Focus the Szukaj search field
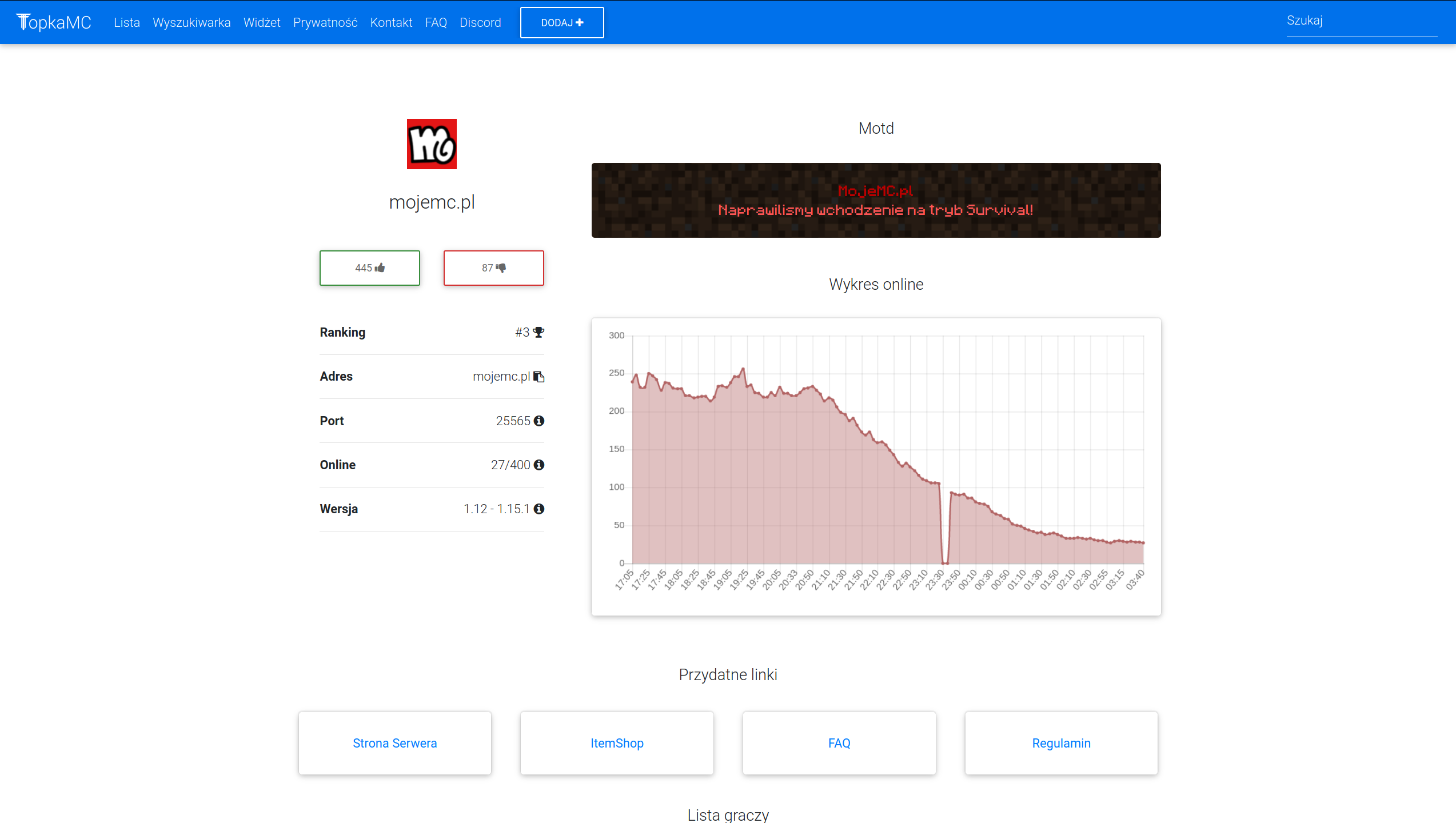1456x823 pixels. click(x=1361, y=21)
